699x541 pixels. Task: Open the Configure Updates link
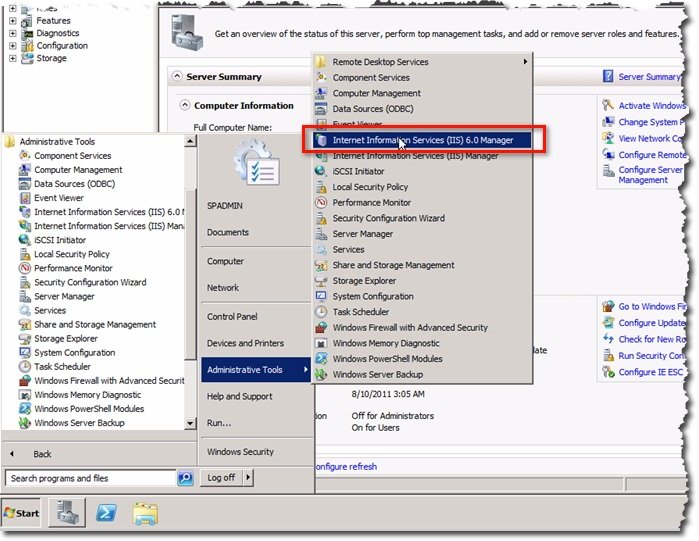[651, 323]
